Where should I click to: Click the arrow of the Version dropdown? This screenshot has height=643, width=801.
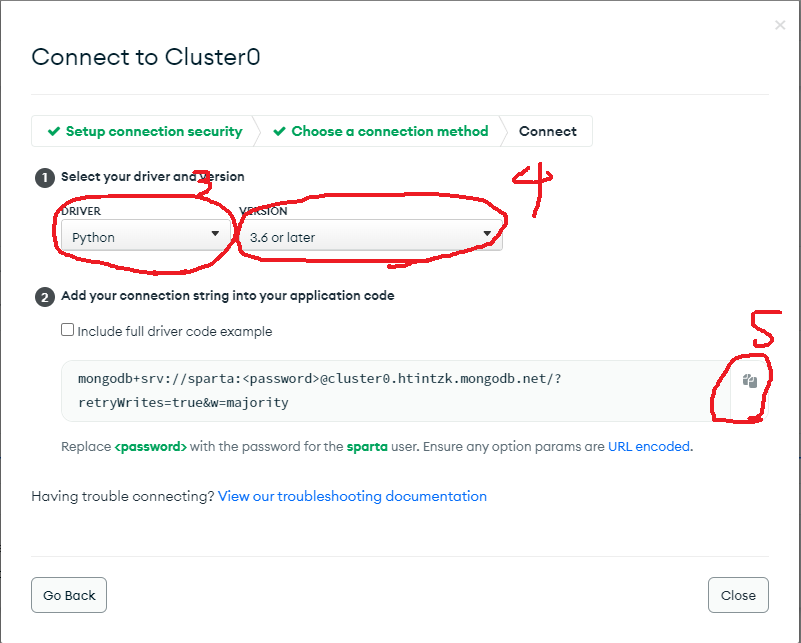pyautogui.click(x=487, y=233)
